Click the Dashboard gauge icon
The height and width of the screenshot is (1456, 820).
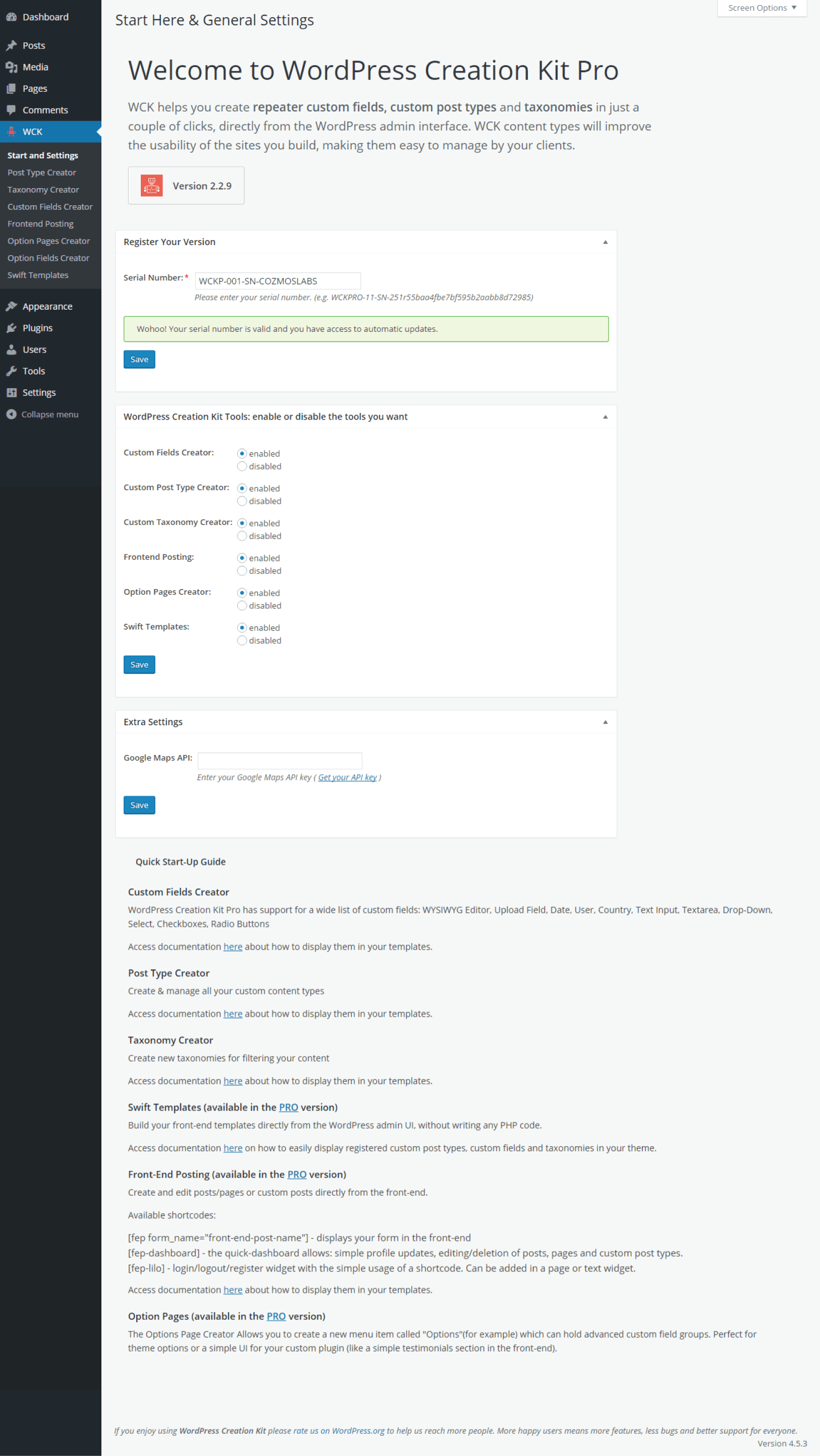(11, 17)
